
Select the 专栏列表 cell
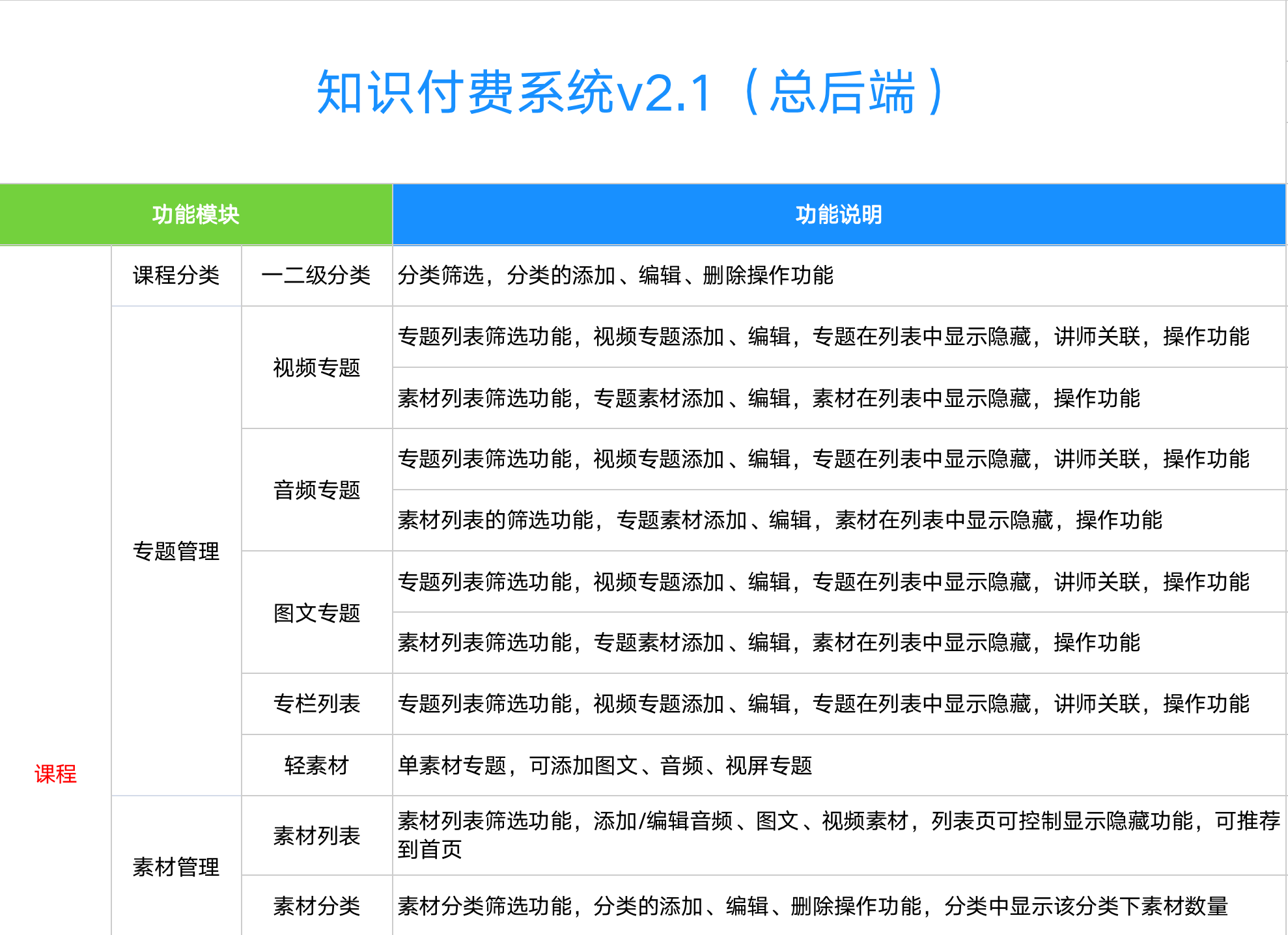(x=316, y=704)
